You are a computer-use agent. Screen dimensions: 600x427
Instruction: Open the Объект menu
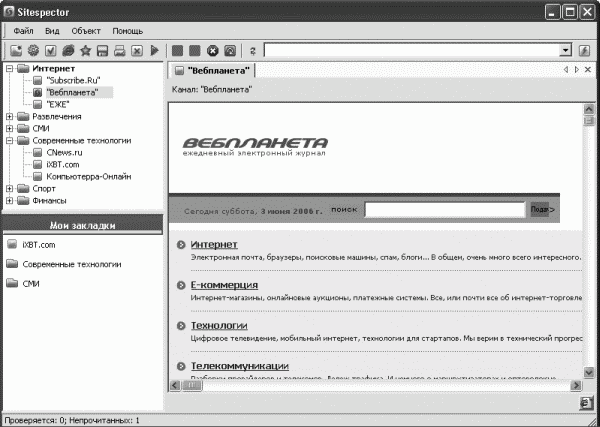tap(86, 31)
